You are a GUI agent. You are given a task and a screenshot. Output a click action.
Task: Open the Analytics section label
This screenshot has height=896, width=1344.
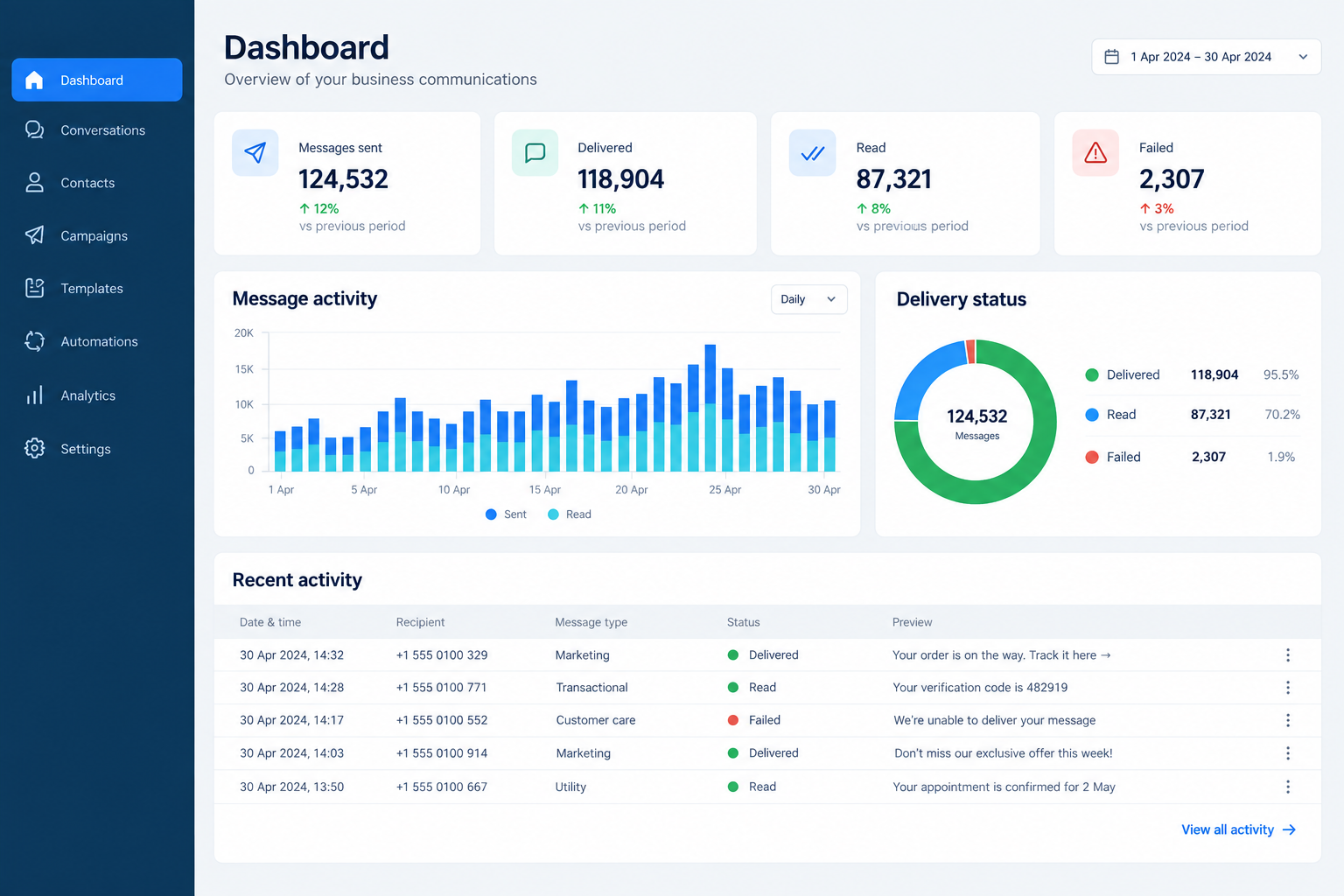point(87,395)
